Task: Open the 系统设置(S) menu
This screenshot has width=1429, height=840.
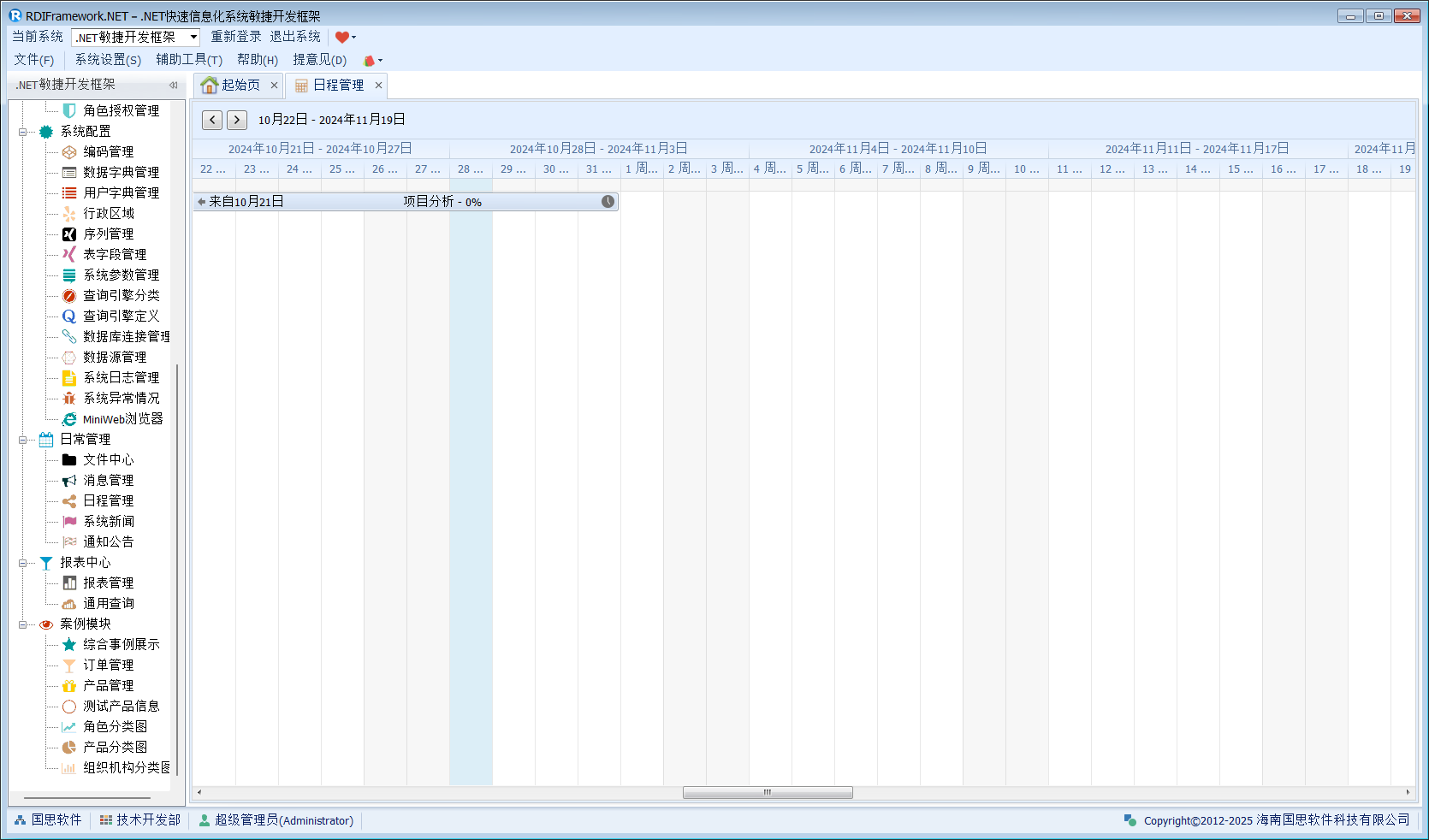Action: (x=108, y=60)
